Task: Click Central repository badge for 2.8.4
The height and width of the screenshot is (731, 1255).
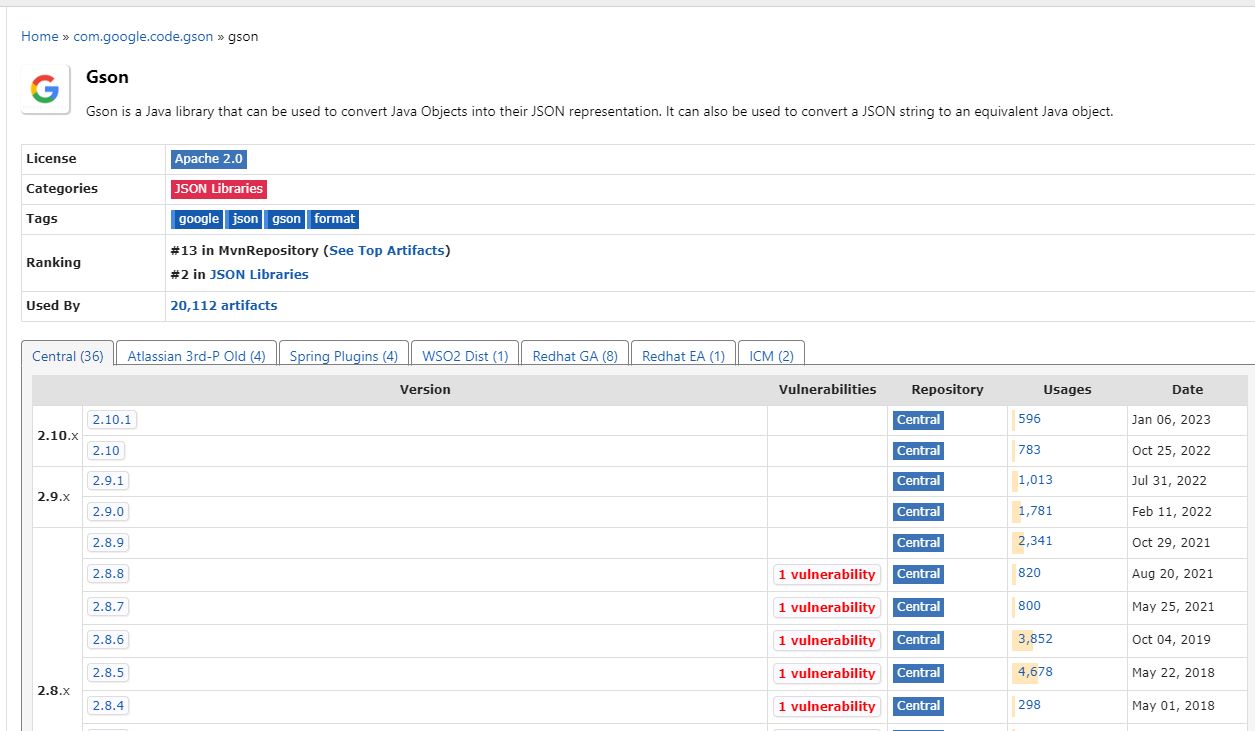Action: pos(918,706)
